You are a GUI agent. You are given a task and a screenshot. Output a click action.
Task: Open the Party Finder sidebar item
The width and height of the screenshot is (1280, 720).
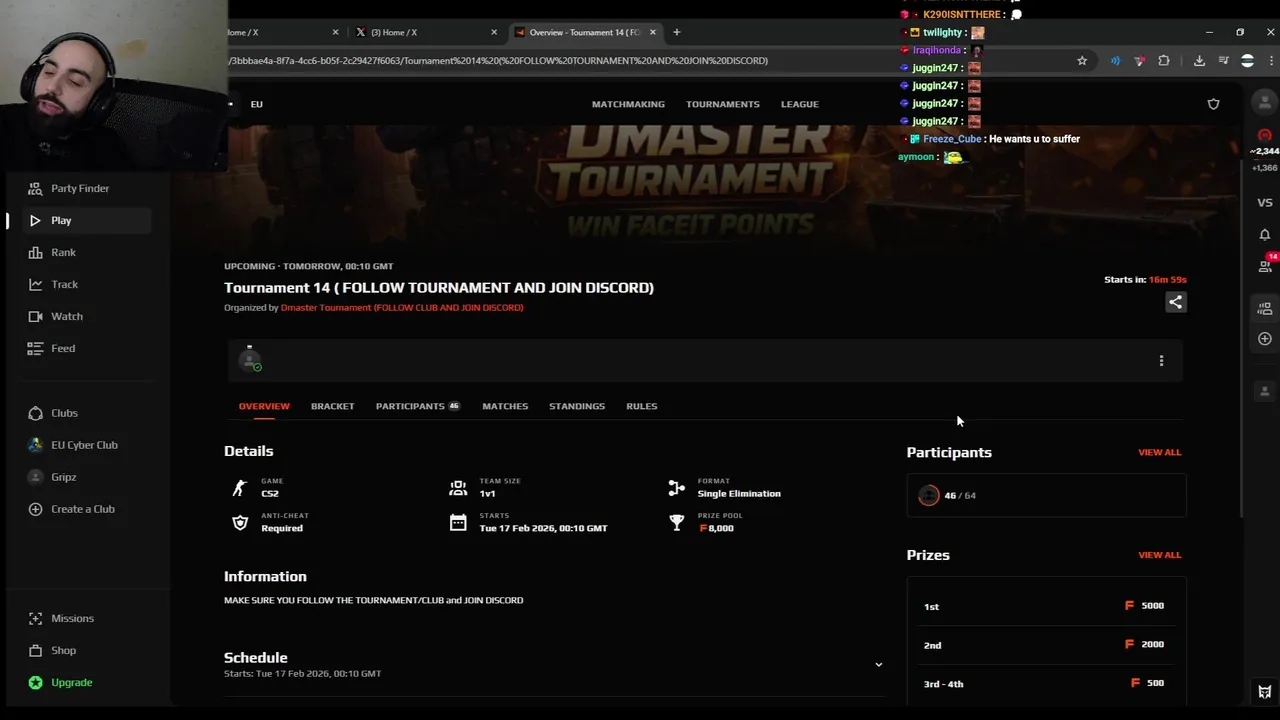pyautogui.click(x=80, y=188)
